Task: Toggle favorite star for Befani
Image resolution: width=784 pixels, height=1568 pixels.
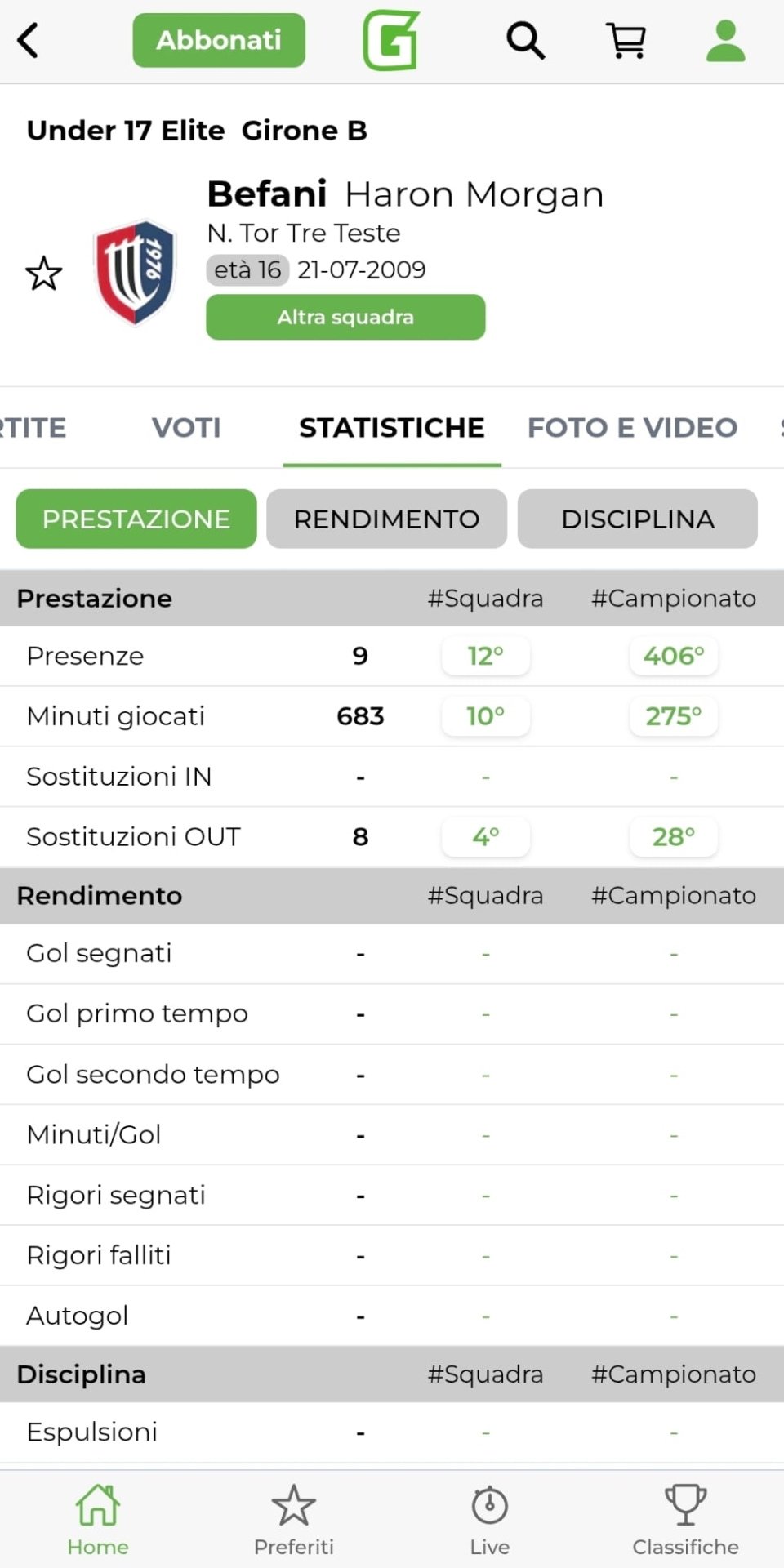Action: (x=44, y=274)
